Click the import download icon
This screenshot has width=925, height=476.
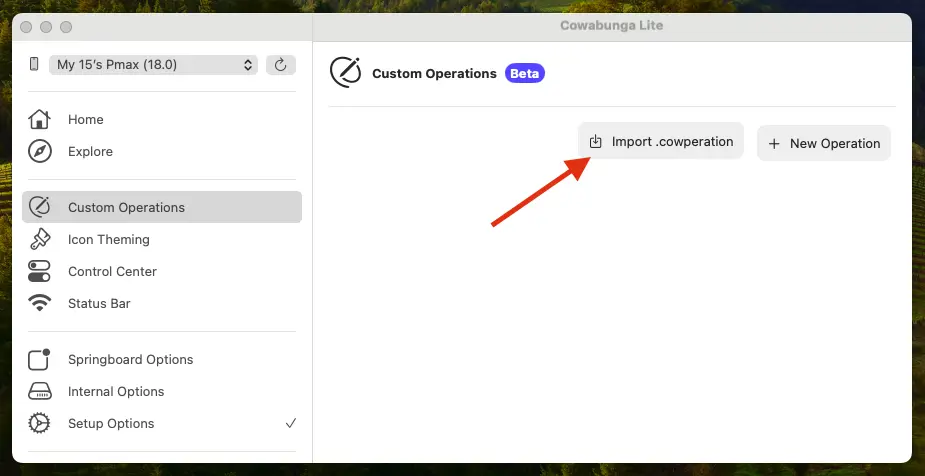coord(596,142)
